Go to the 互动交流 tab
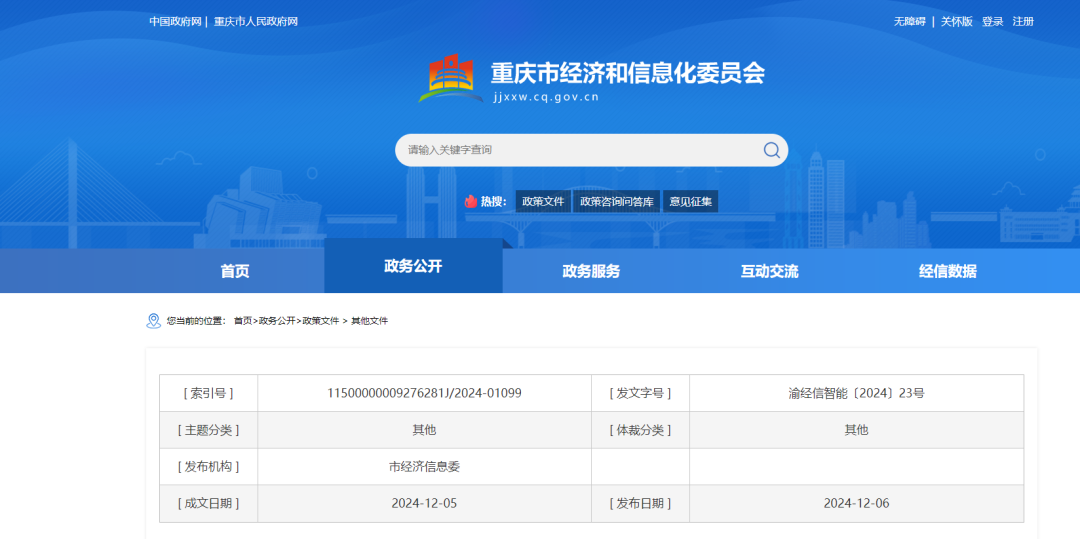 click(769, 271)
